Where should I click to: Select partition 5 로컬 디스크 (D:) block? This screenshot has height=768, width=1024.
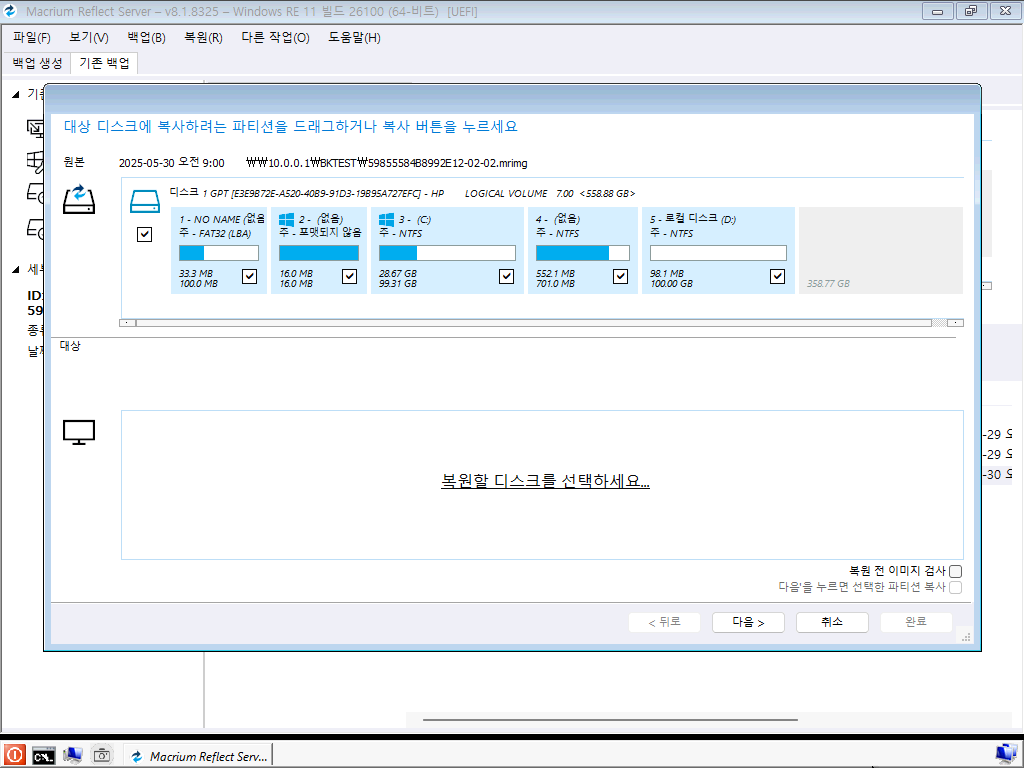[x=718, y=250]
